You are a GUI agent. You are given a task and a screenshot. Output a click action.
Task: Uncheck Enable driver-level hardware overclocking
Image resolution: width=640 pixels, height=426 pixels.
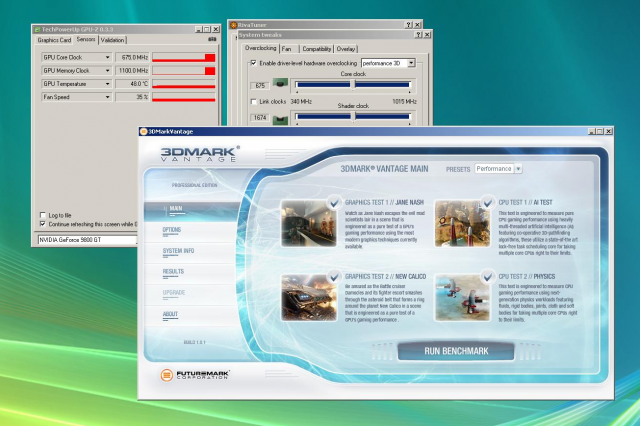(x=253, y=63)
